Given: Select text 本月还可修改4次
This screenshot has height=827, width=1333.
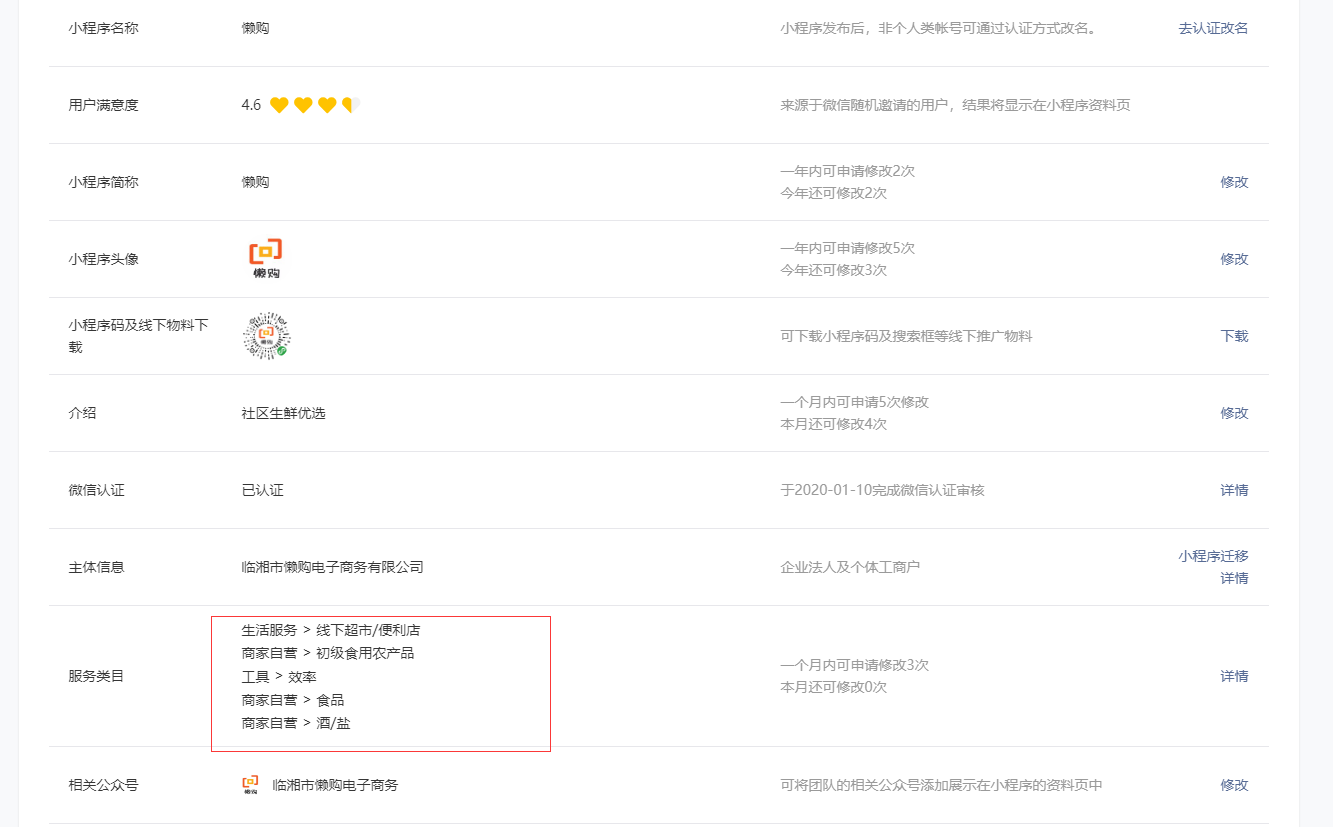Looking at the screenshot, I should (833, 424).
